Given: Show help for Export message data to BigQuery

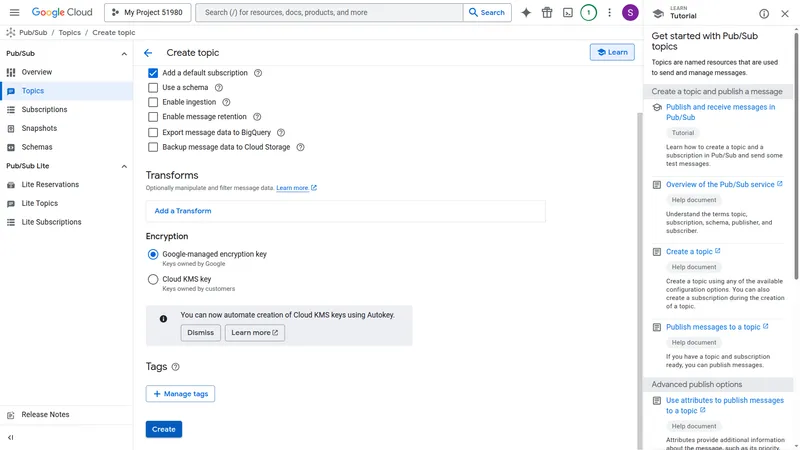Looking at the screenshot, I should 281,133.
